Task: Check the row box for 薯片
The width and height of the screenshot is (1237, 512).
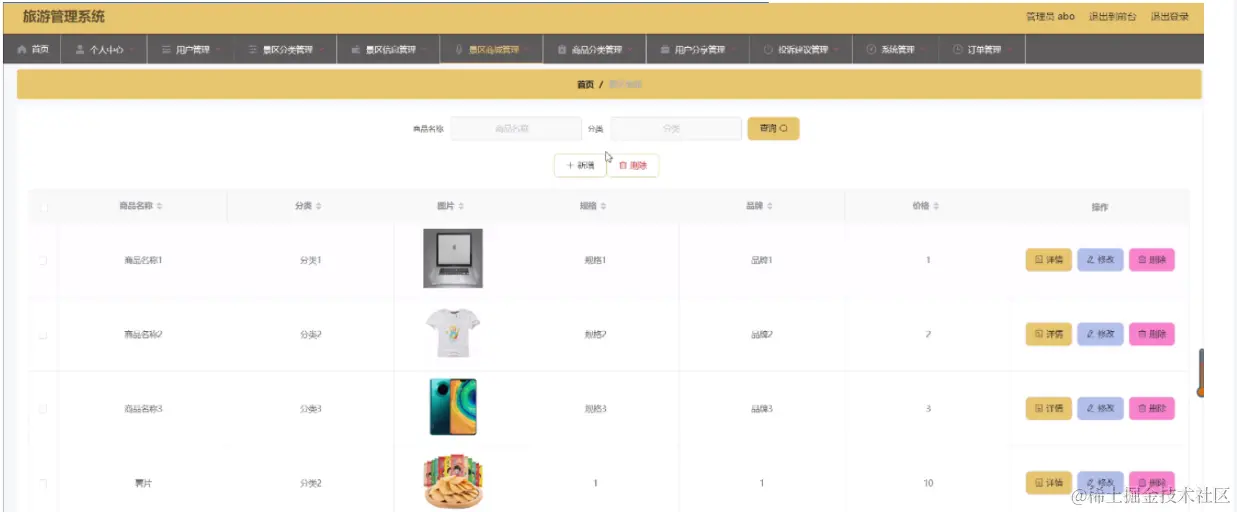Action: coord(43,483)
